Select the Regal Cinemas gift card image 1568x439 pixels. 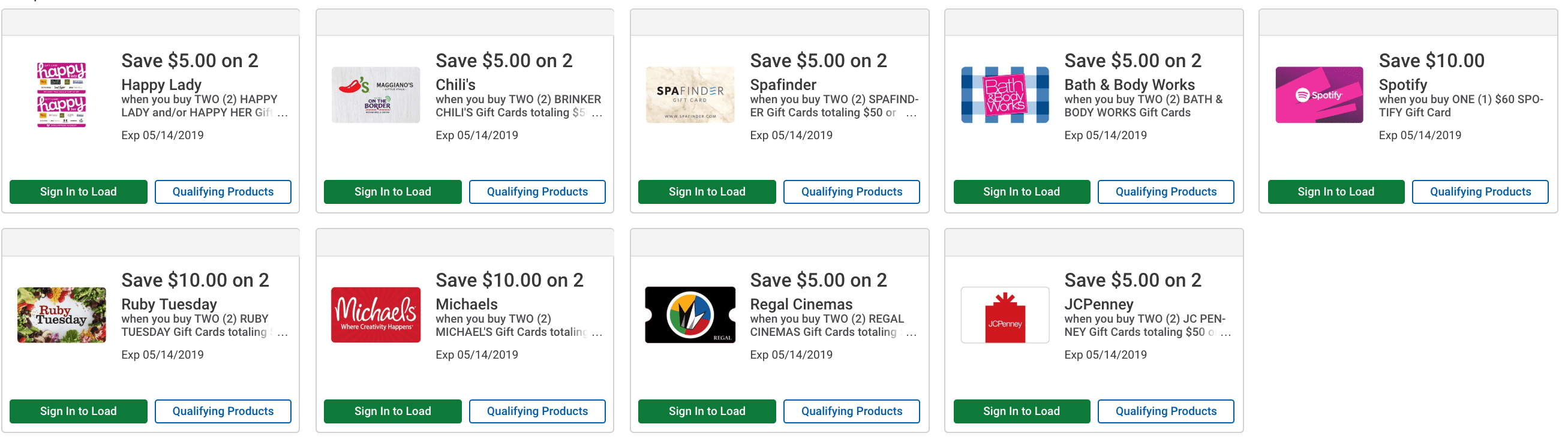click(690, 315)
